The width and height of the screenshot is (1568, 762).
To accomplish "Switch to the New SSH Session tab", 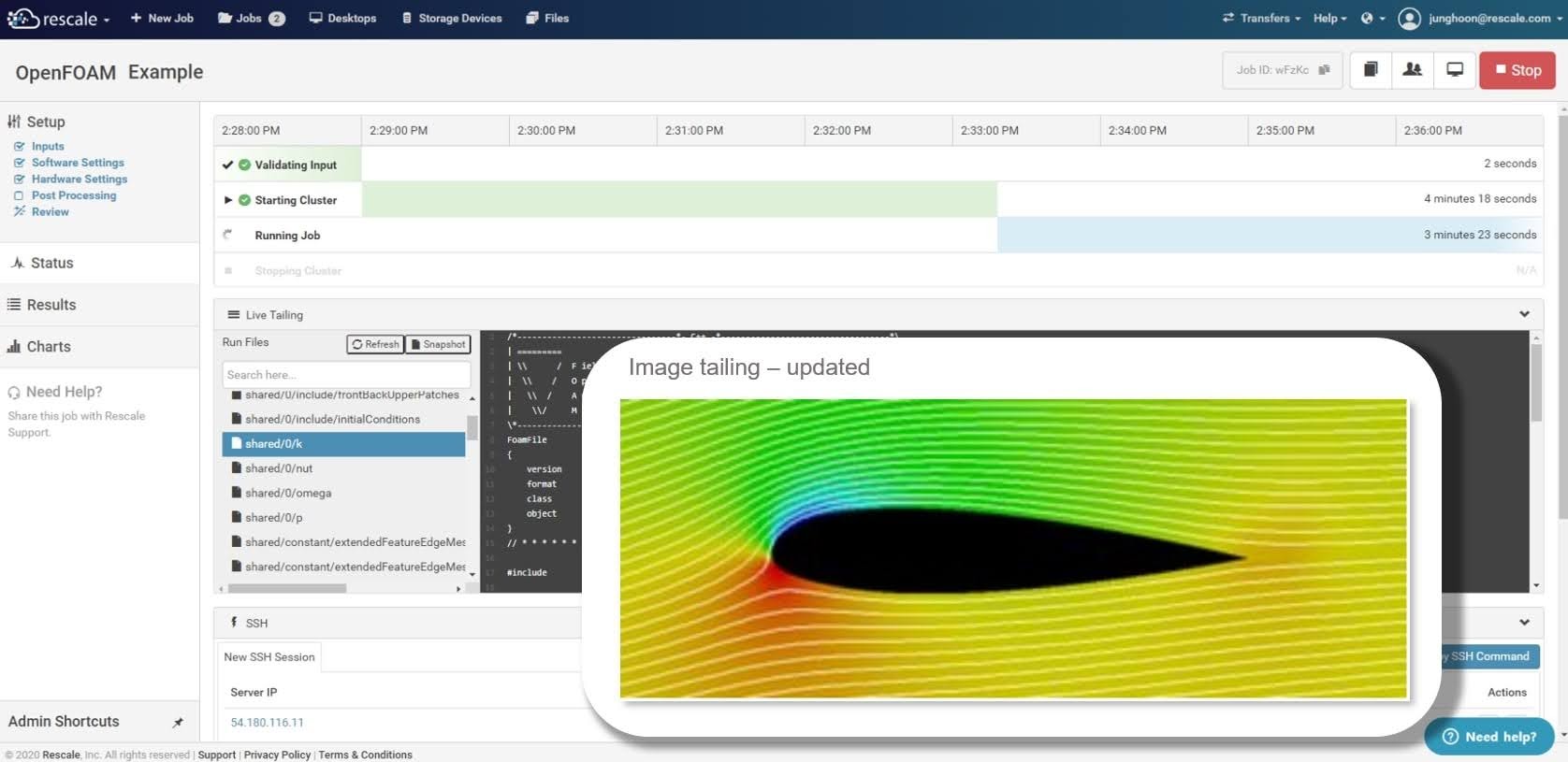I will 269,657.
